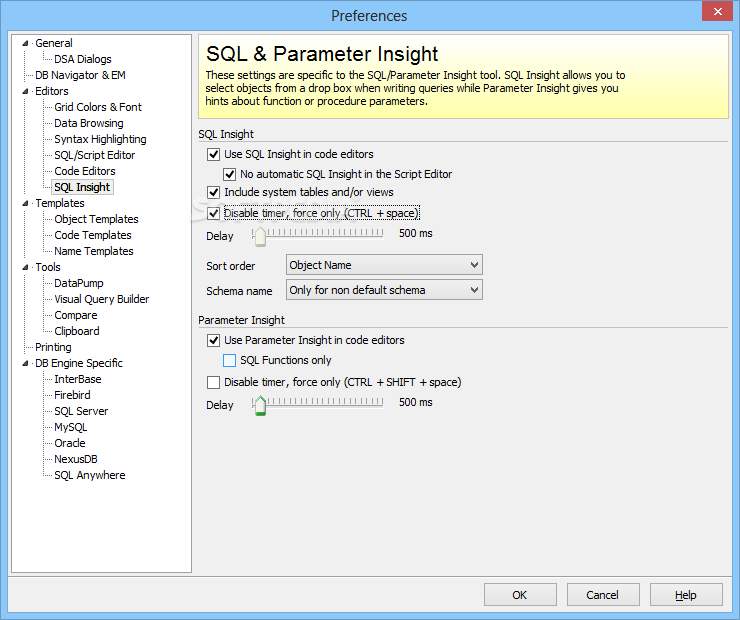
Task: Open Data Browsing settings
Action: pos(89,124)
